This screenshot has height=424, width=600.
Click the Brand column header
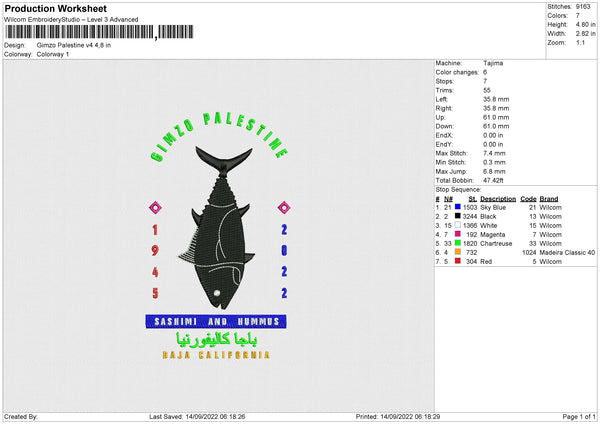(x=549, y=199)
